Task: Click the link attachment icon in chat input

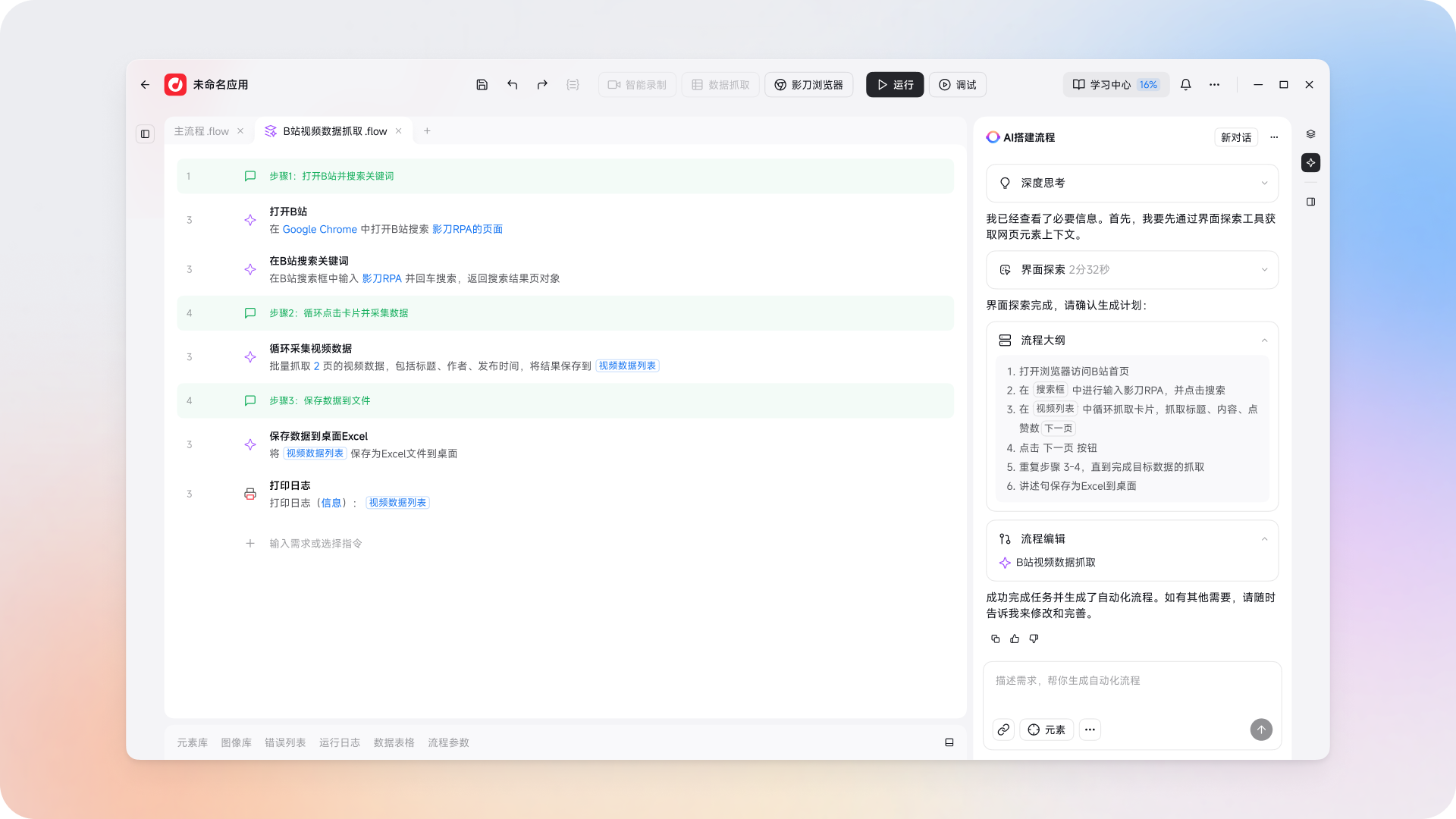Action: click(1003, 730)
